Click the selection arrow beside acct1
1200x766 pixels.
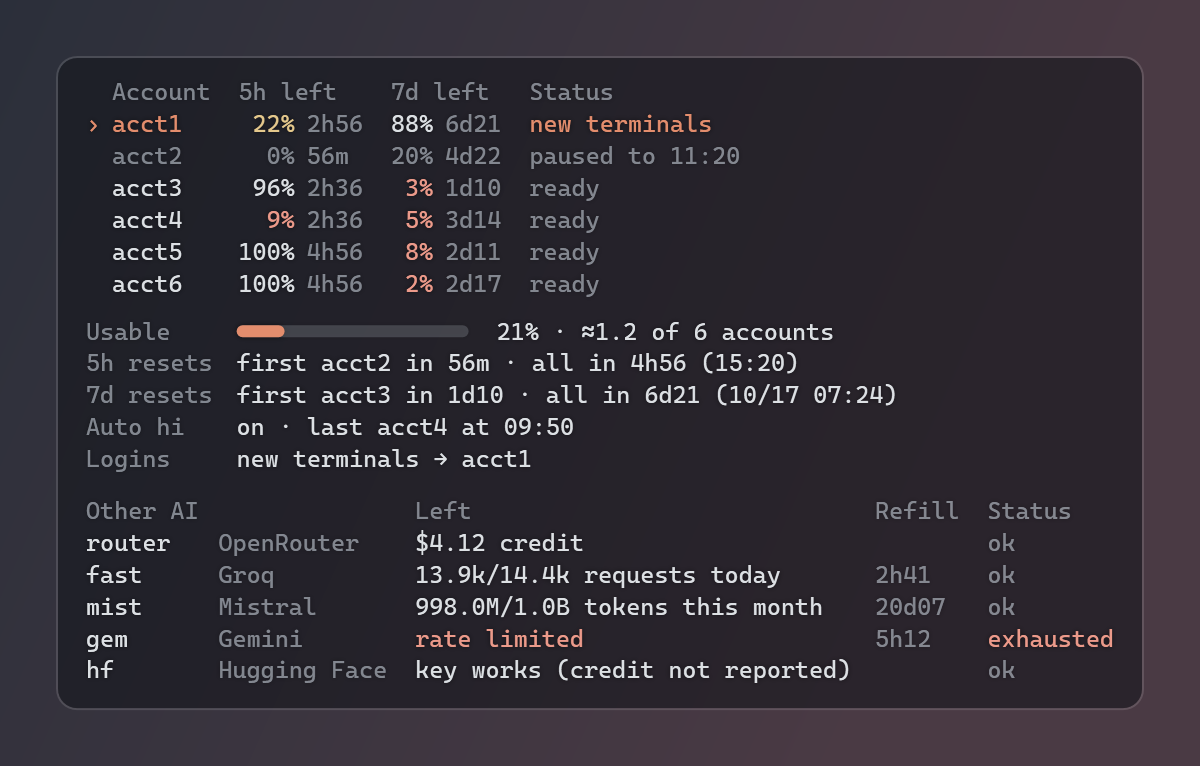click(x=93, y=125)
